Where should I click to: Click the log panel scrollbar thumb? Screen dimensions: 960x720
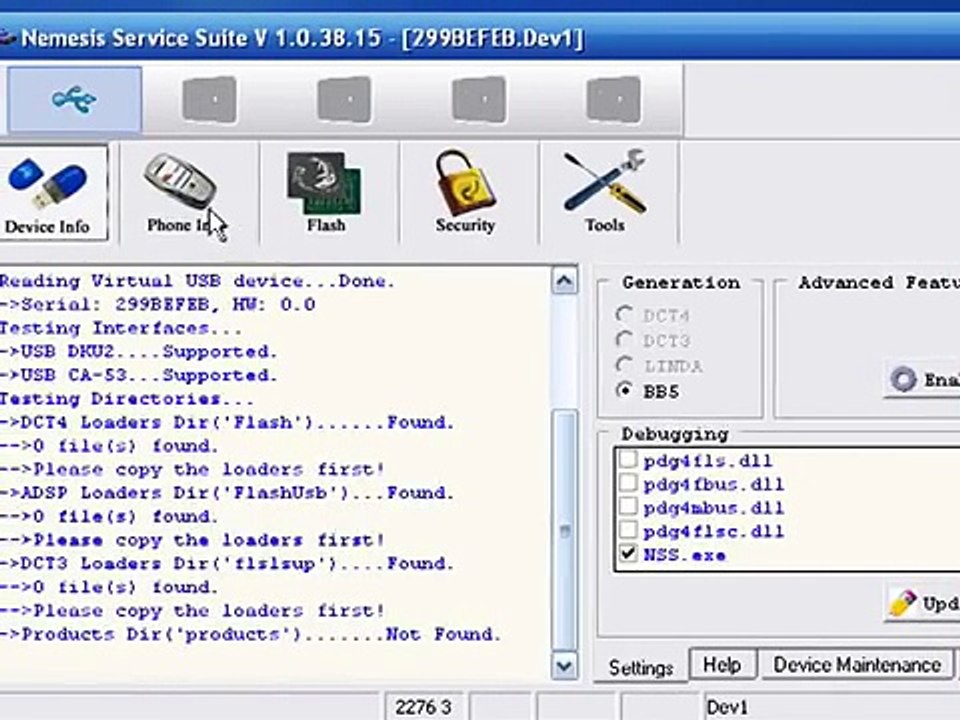tap(564, 530)
